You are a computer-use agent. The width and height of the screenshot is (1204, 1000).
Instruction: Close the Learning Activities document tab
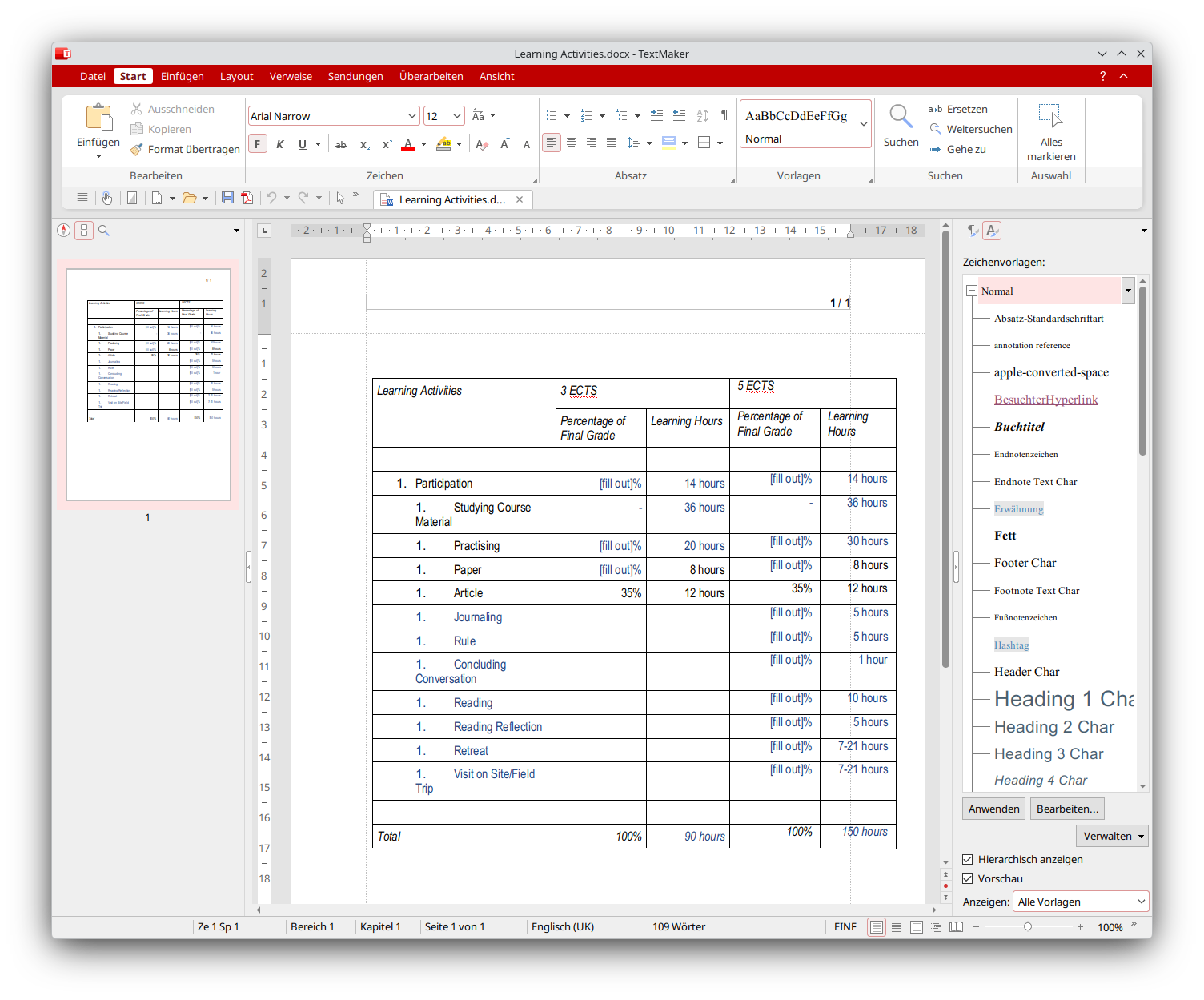tap(520, 199)
